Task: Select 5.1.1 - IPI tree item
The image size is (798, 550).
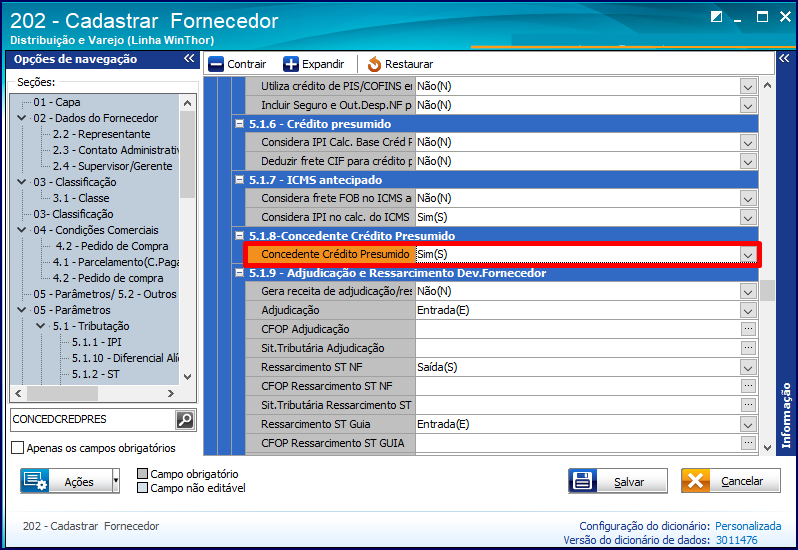Action: (96, 342)
